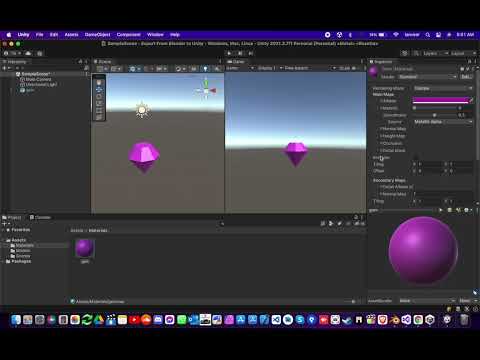Open the Assets menu
Viewport: 480px width, 360px height.
[x=71, y=35]
